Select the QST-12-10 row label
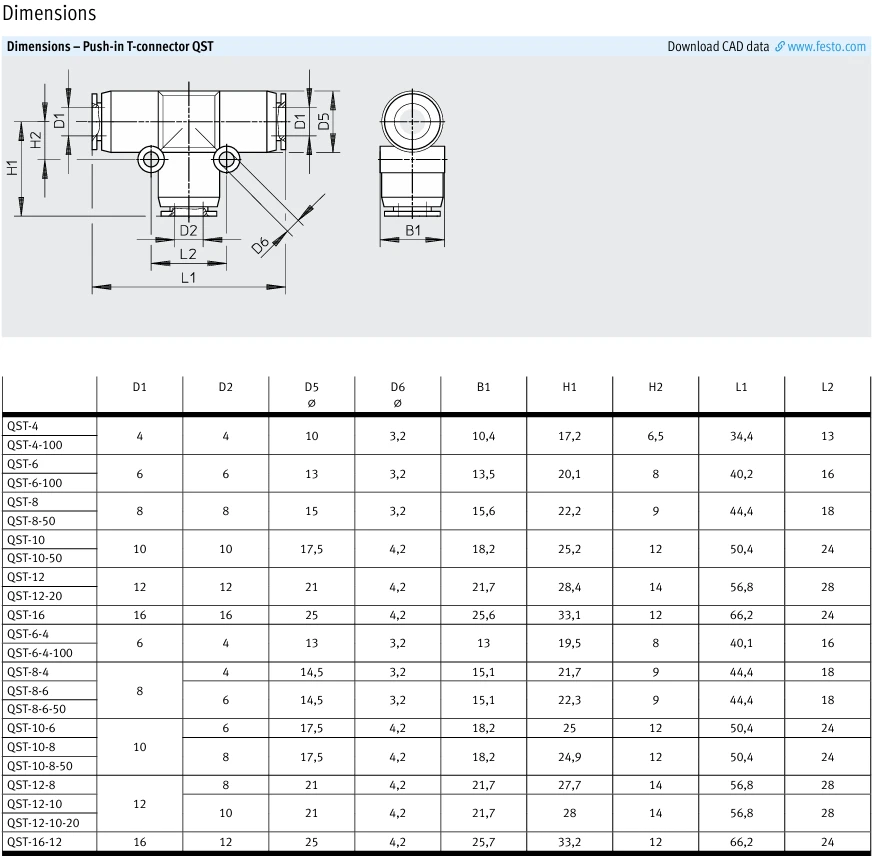Image resolution: width=872 pixels, height=856 pixels. click(x=34, y=804)
